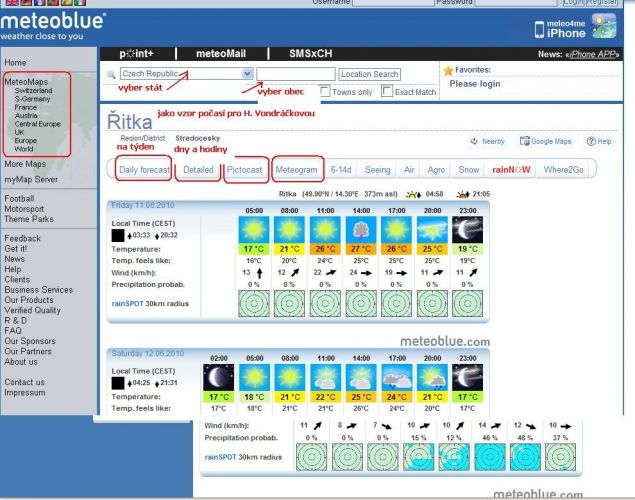Click the location search text field
This screenshot has height=500, width=635.
296,74
